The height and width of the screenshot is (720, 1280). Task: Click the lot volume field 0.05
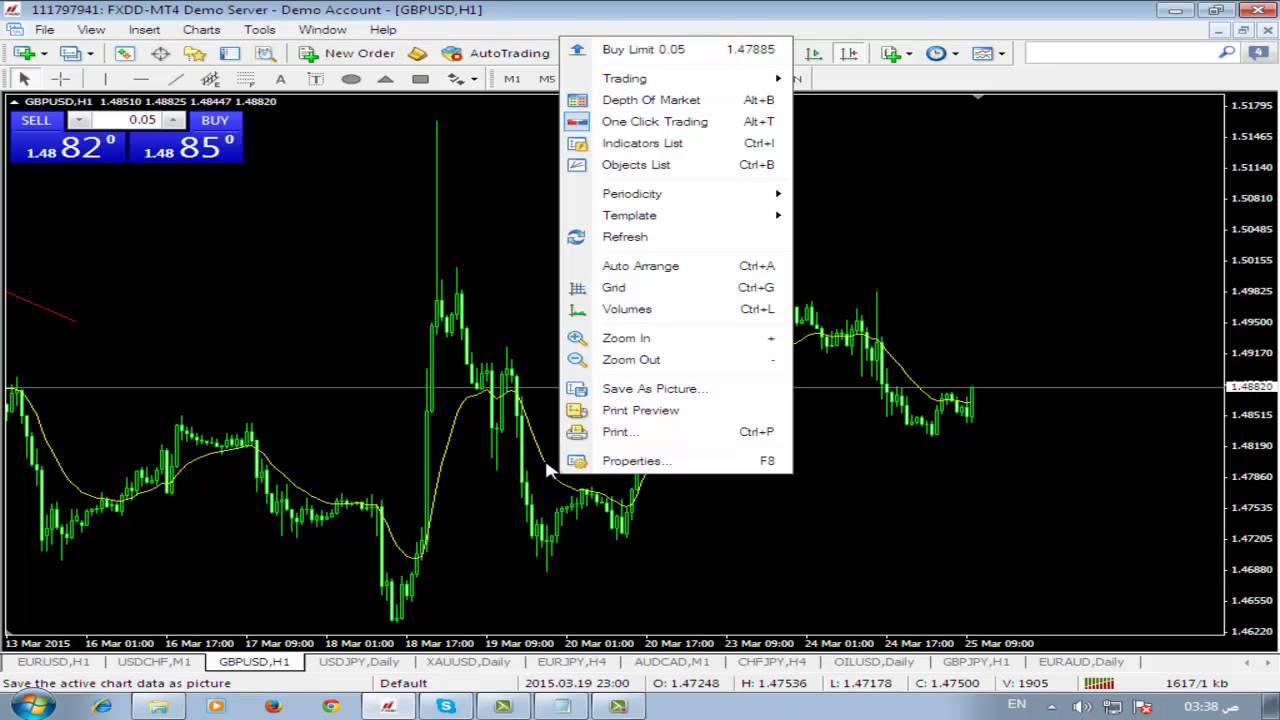point(126,120)
